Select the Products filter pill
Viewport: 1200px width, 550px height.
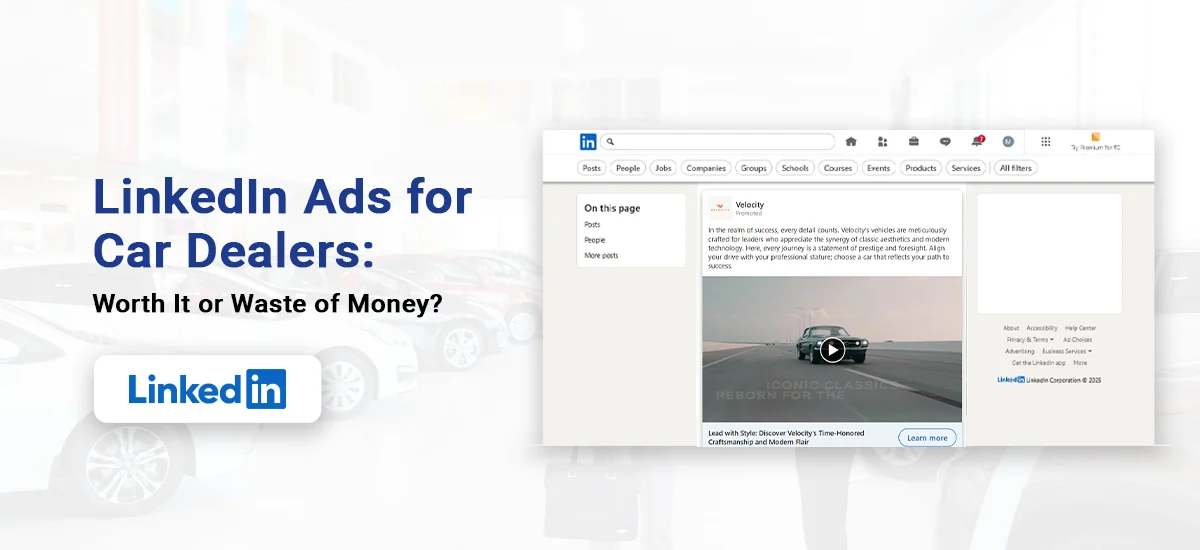click(x=921, y=168)
